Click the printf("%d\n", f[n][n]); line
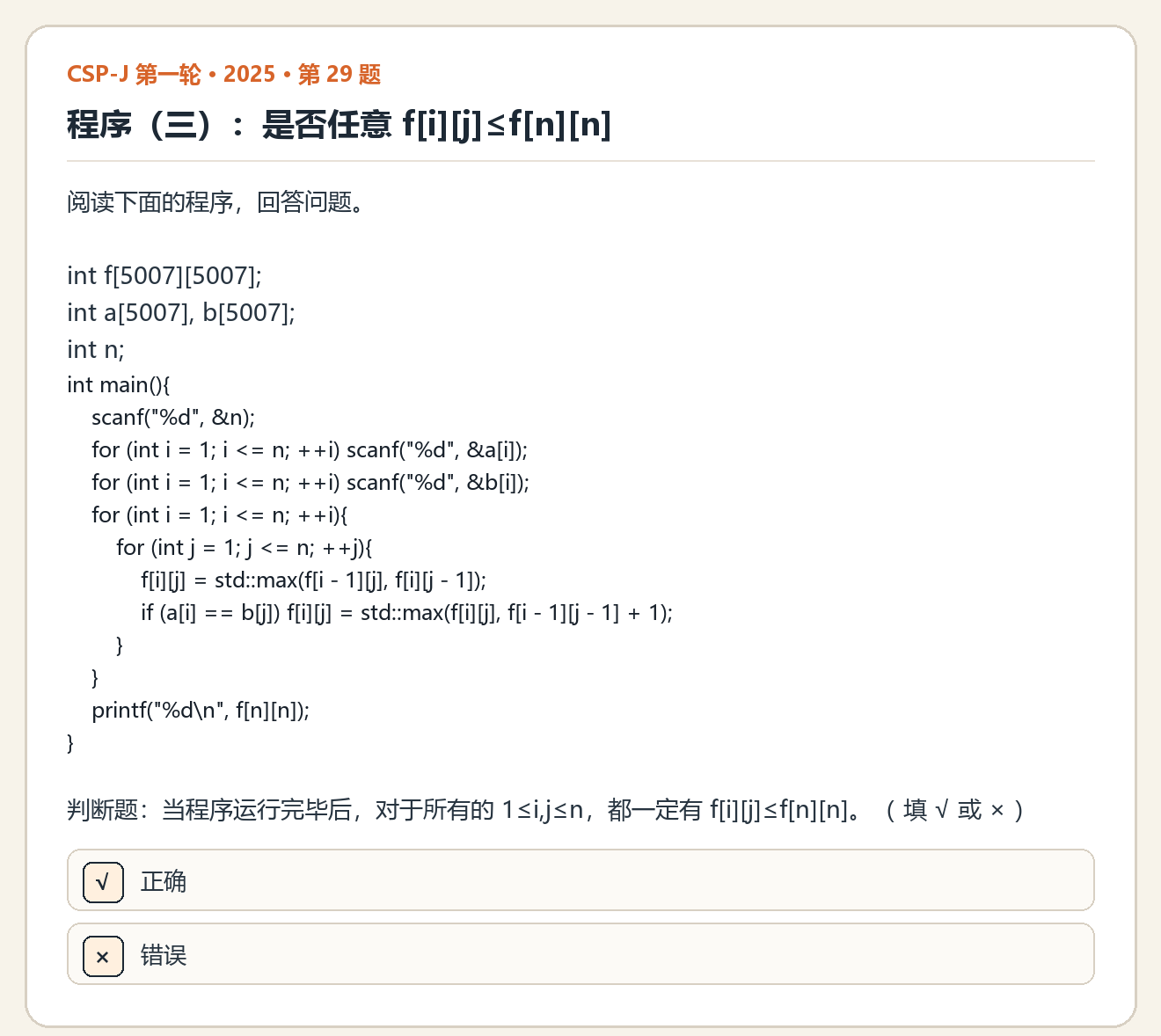This screenshot has width=1161, height=1036. coord(201,711)
